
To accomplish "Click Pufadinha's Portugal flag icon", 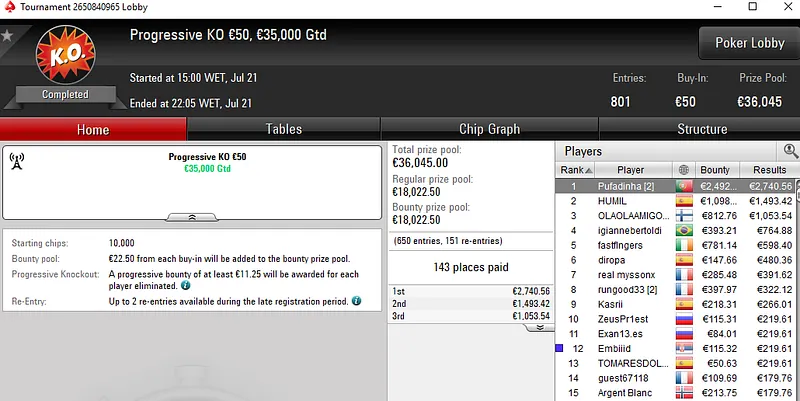I will [x=684, y=186].
